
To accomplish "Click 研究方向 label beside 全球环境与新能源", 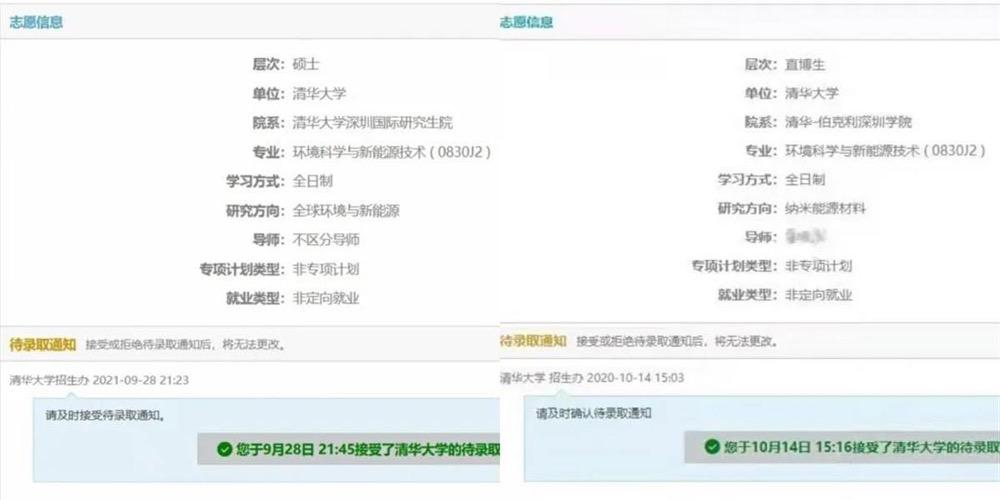I will [x=255, y=210].
